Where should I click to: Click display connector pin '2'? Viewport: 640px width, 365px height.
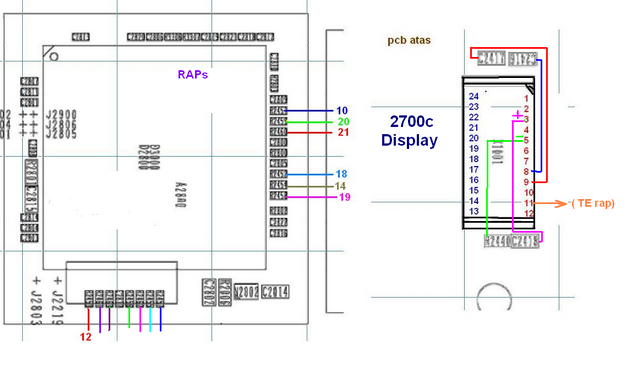526,109
